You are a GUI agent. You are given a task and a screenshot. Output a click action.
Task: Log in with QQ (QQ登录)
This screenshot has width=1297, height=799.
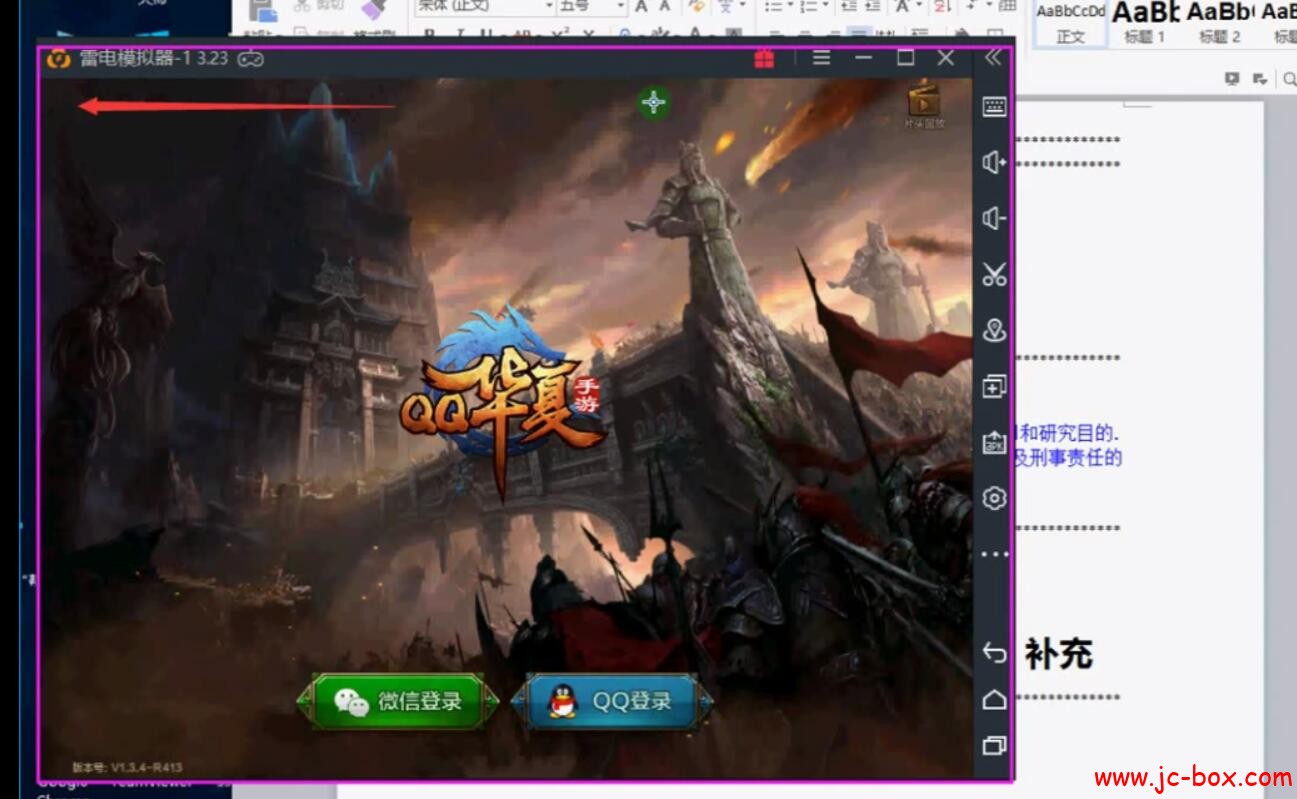point(613,701)
